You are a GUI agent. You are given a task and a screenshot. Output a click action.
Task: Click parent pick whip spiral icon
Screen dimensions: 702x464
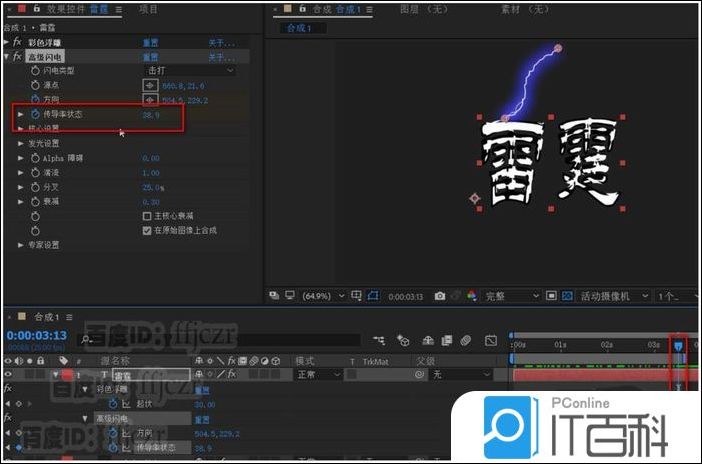click(x=419, y=374)
